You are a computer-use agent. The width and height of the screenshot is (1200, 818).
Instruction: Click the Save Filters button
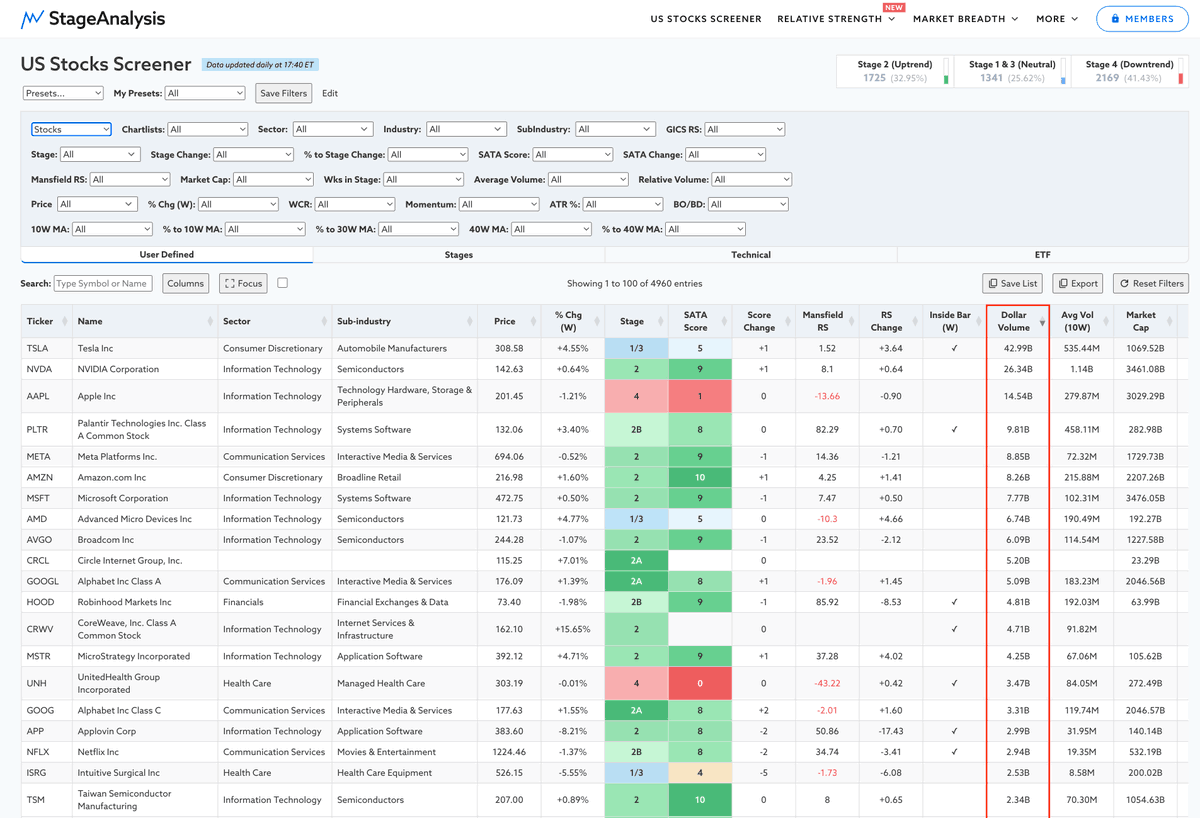click(283, 93)
